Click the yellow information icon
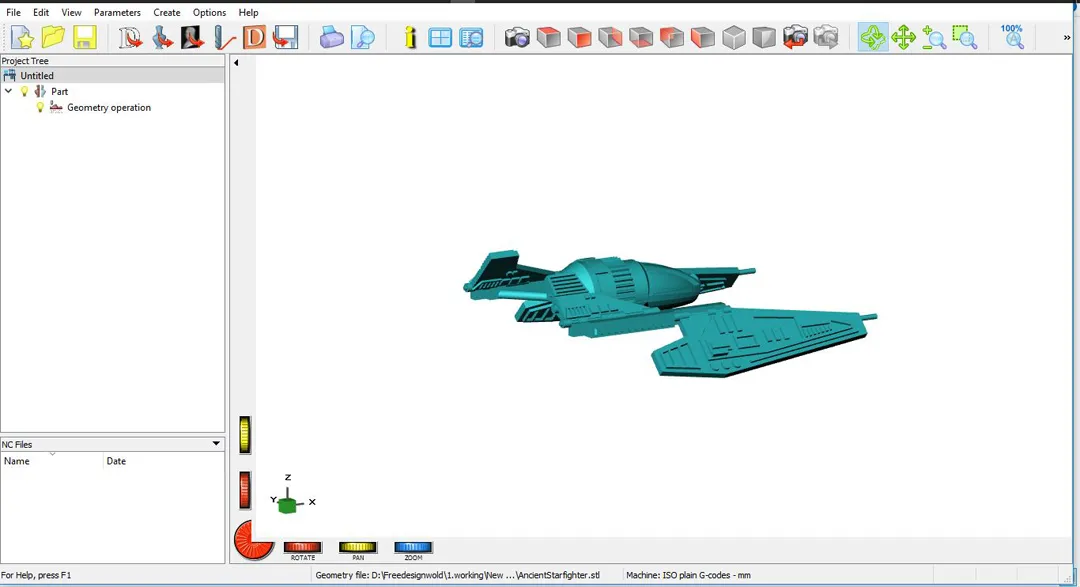1080x587 pixels. tap(410, 38)
